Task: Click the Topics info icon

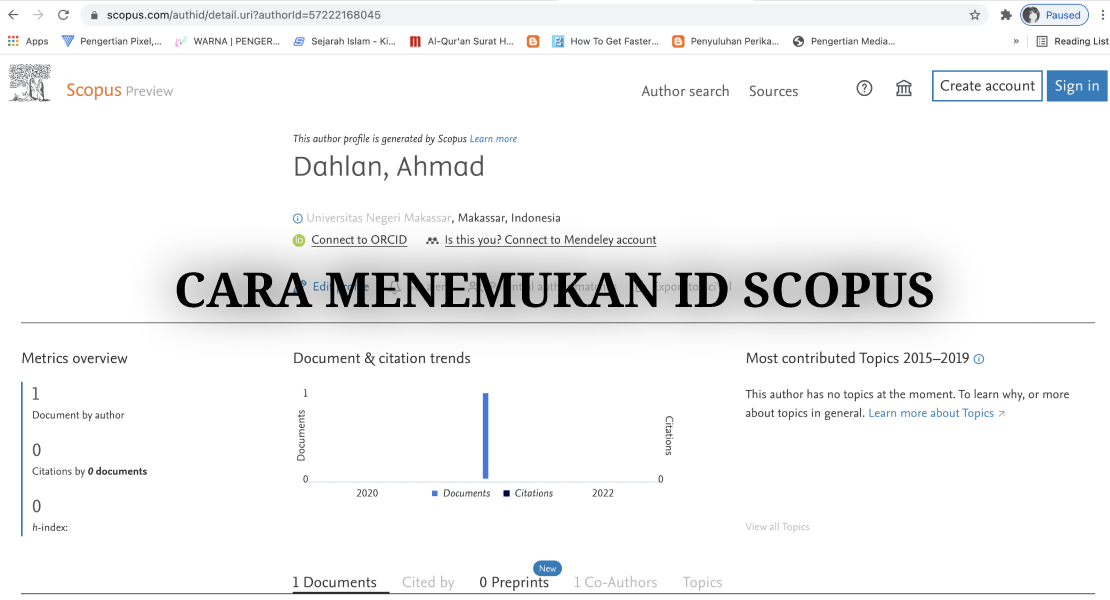Action: pos(979,359)
